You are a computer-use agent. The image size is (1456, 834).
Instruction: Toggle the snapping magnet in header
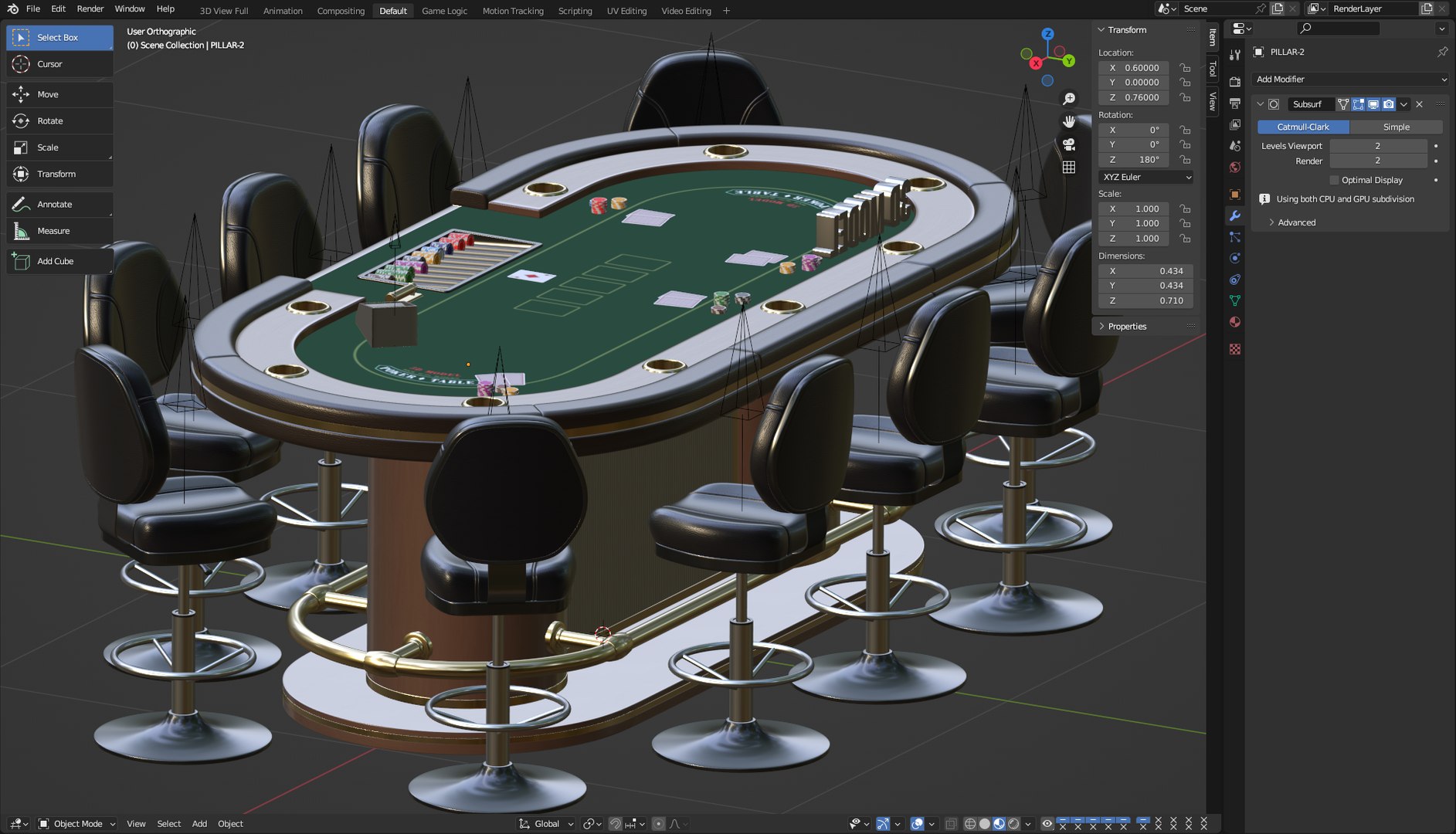click(616, 824)
